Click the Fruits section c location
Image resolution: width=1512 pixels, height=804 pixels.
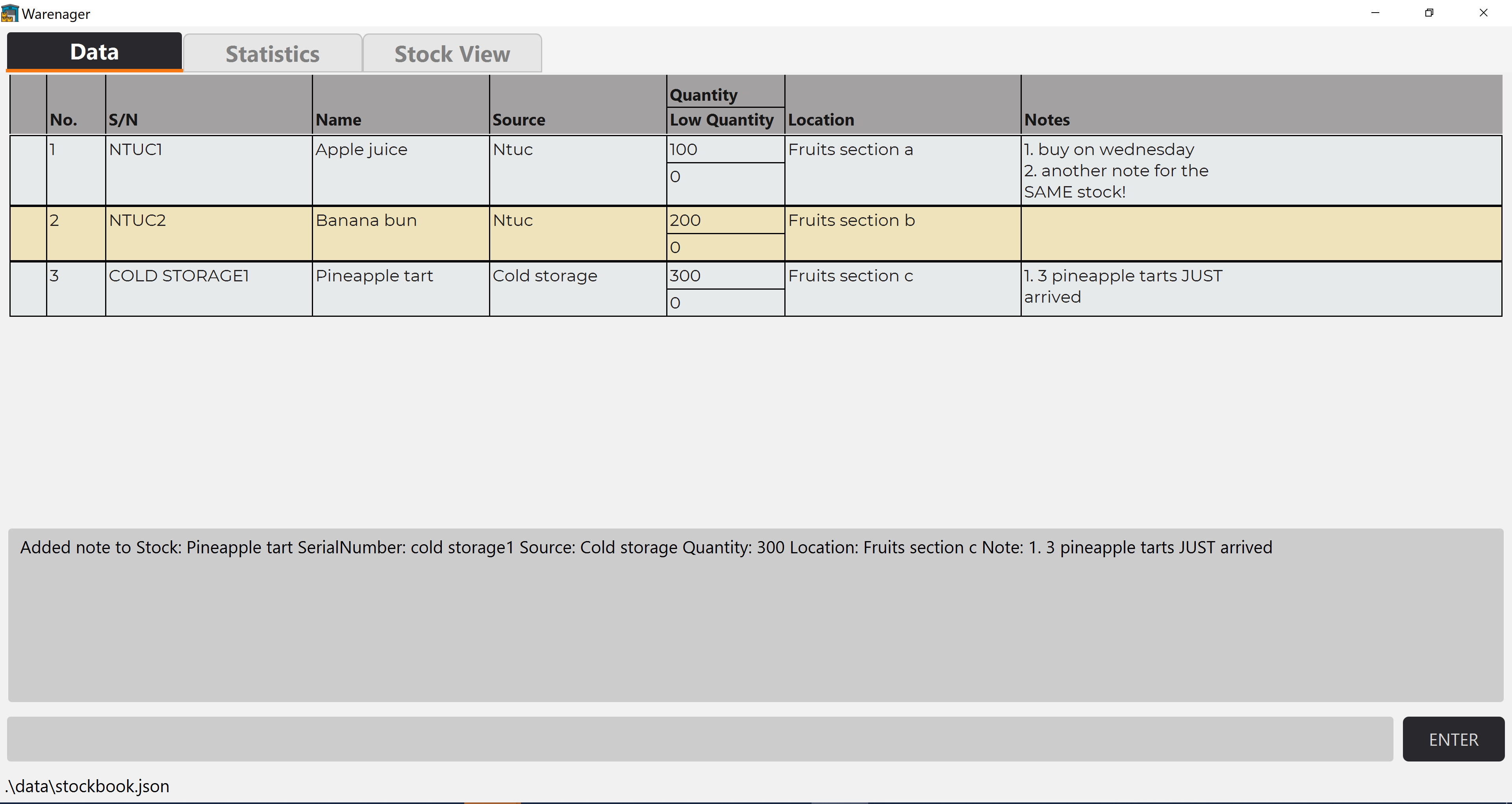tap(903, 289)
